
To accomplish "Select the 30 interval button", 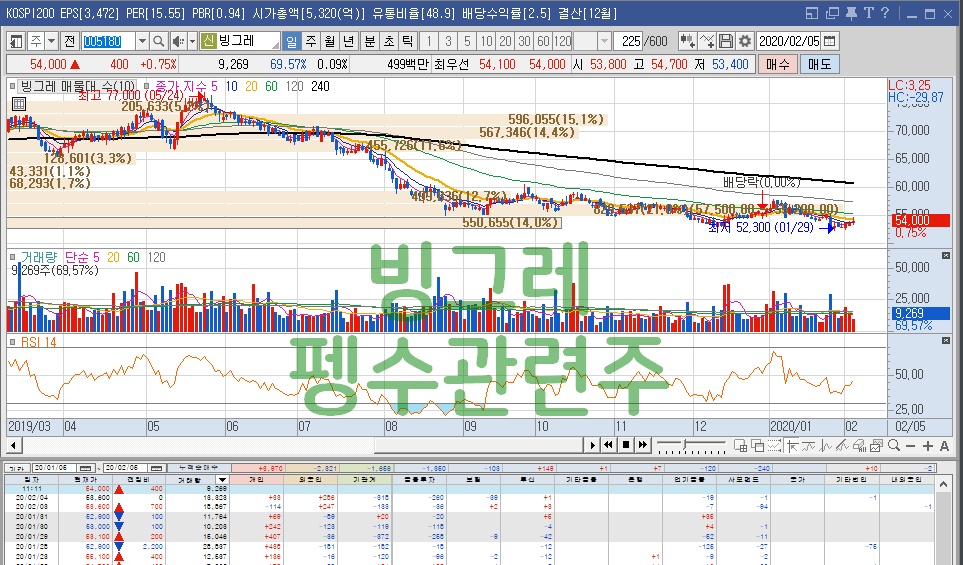I will 524,41.
